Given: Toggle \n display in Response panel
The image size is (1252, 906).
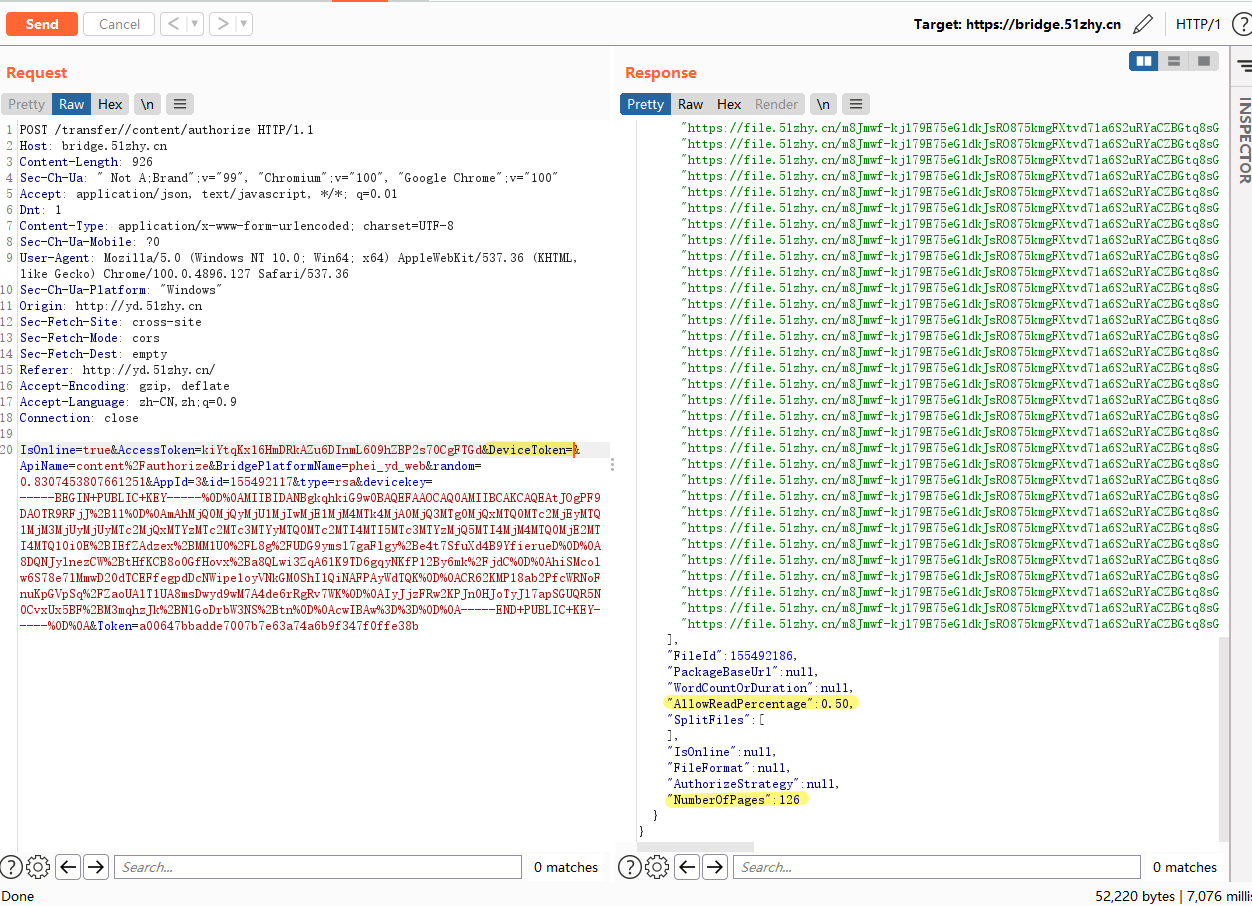Looking at the screenshot, I should [x=823, y=104].
